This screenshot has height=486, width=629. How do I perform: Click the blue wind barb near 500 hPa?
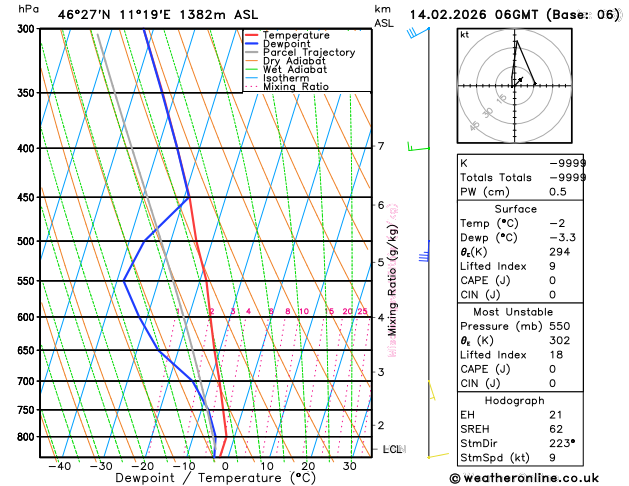tap(424, 253)
